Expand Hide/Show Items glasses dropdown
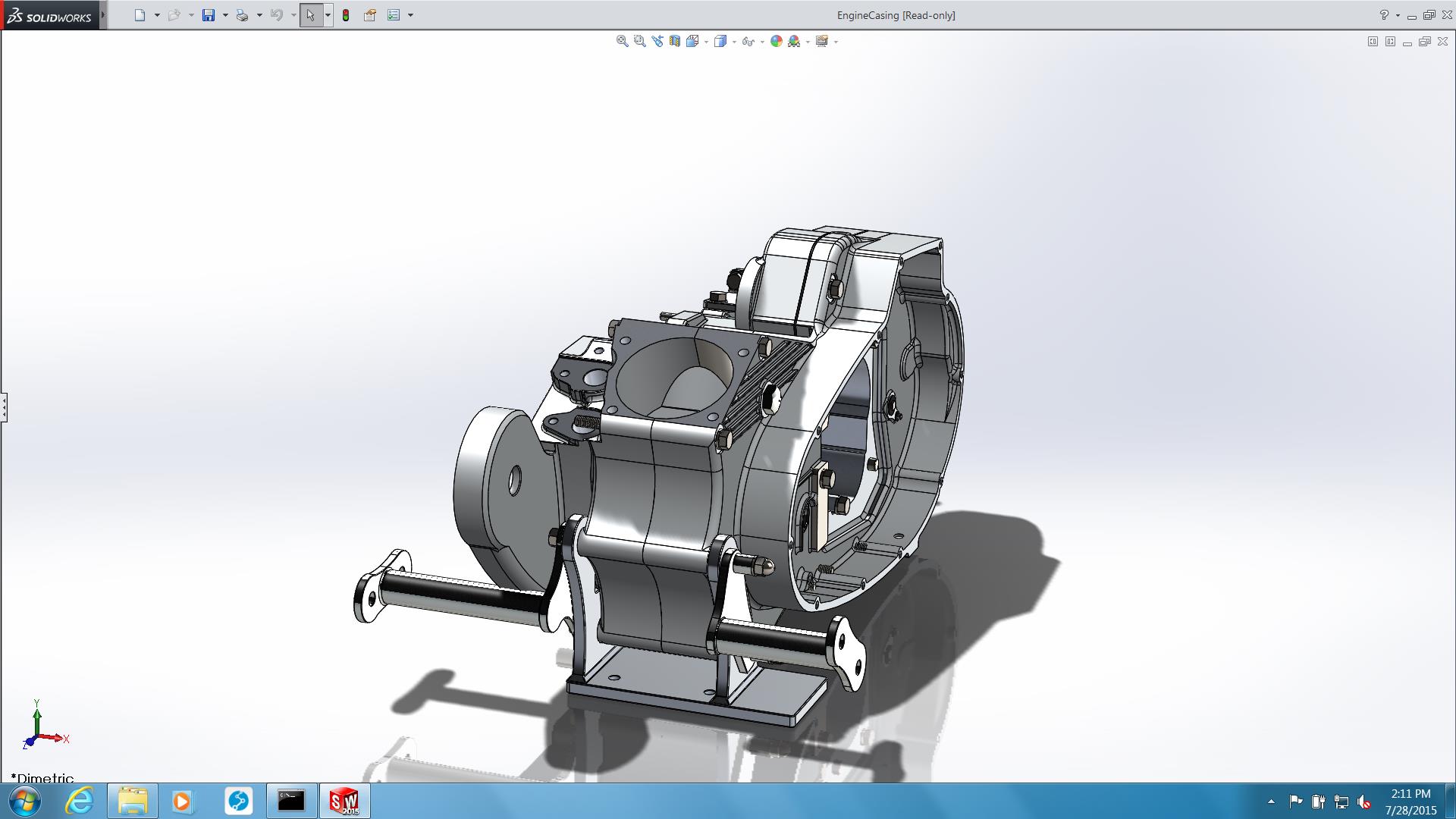 click(762, 42)
